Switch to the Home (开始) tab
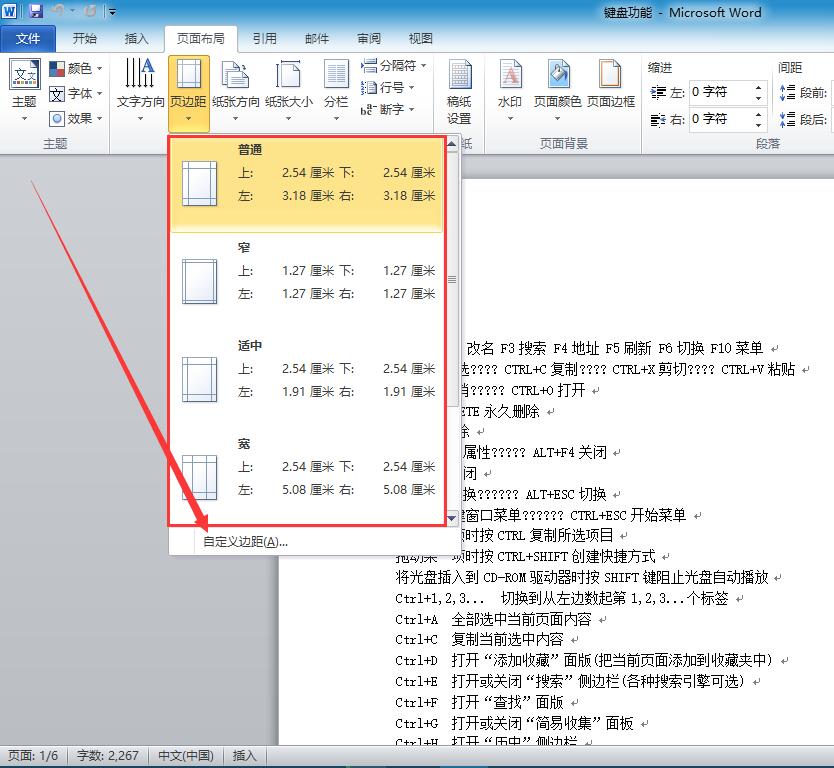Viewport: 834px width, 768px height. pyautogui.click(x=85, y=38)
